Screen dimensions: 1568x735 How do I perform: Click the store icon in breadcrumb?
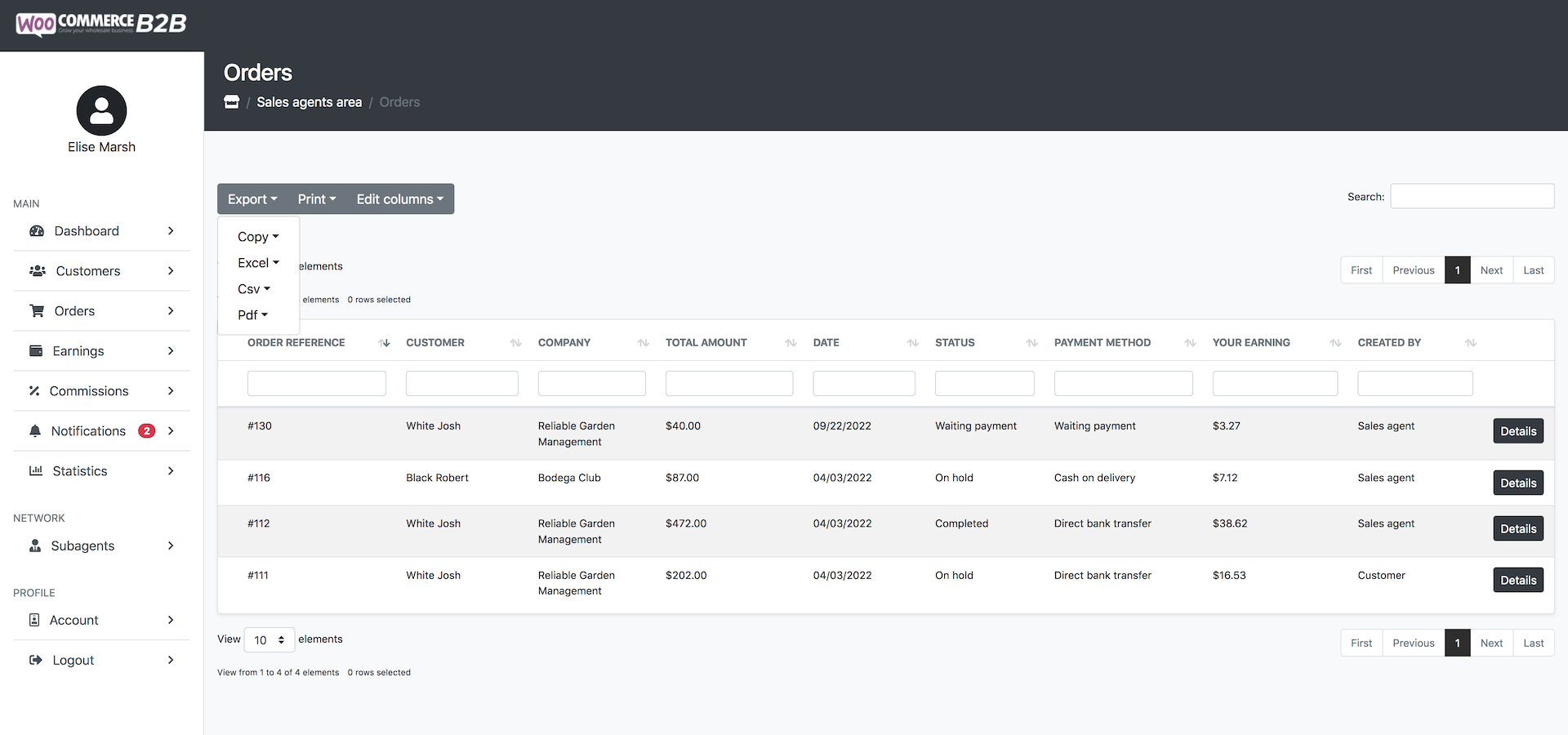point(232,102)
